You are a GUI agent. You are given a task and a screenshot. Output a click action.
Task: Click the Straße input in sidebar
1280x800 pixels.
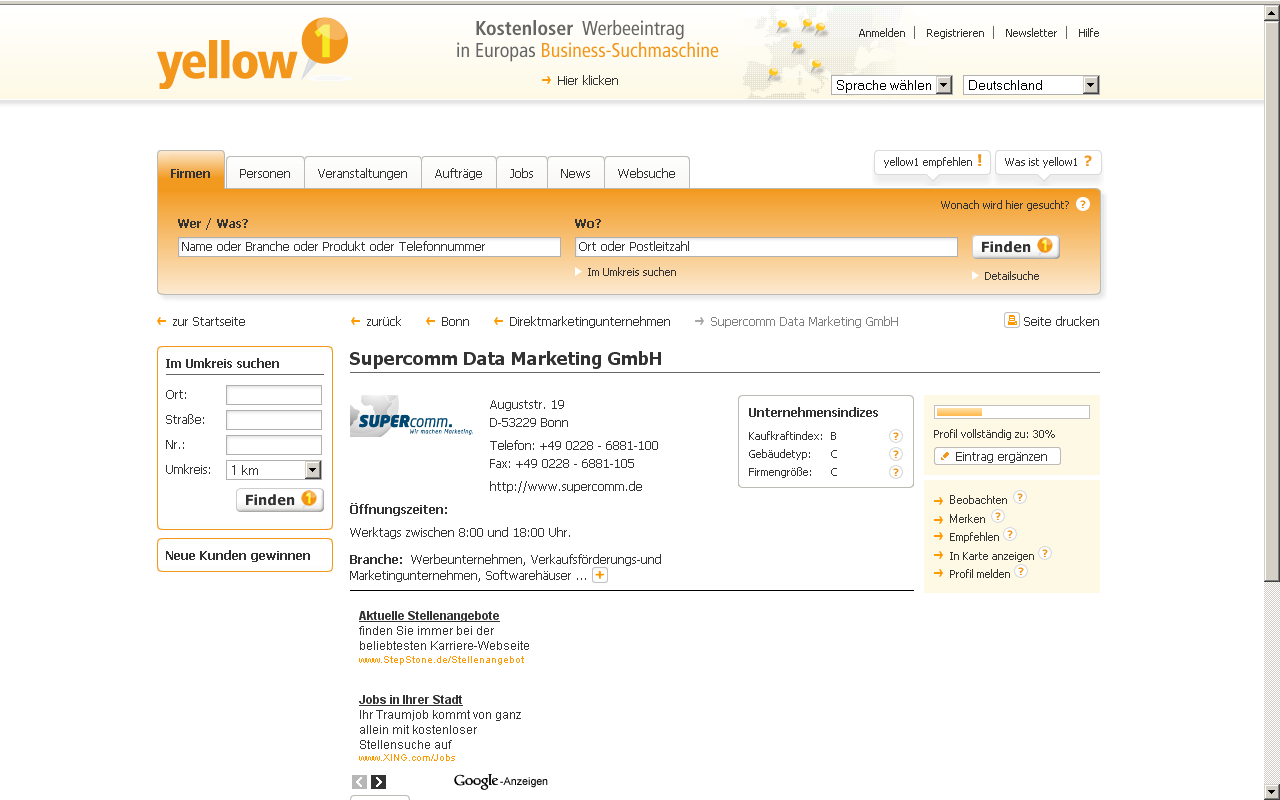pos(274,420)
